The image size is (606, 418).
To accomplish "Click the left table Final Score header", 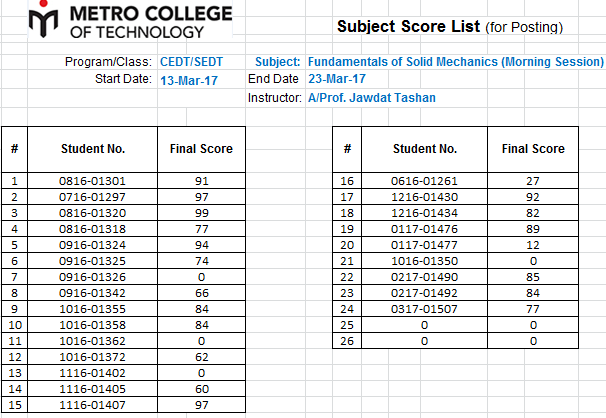I will [201, 149].
